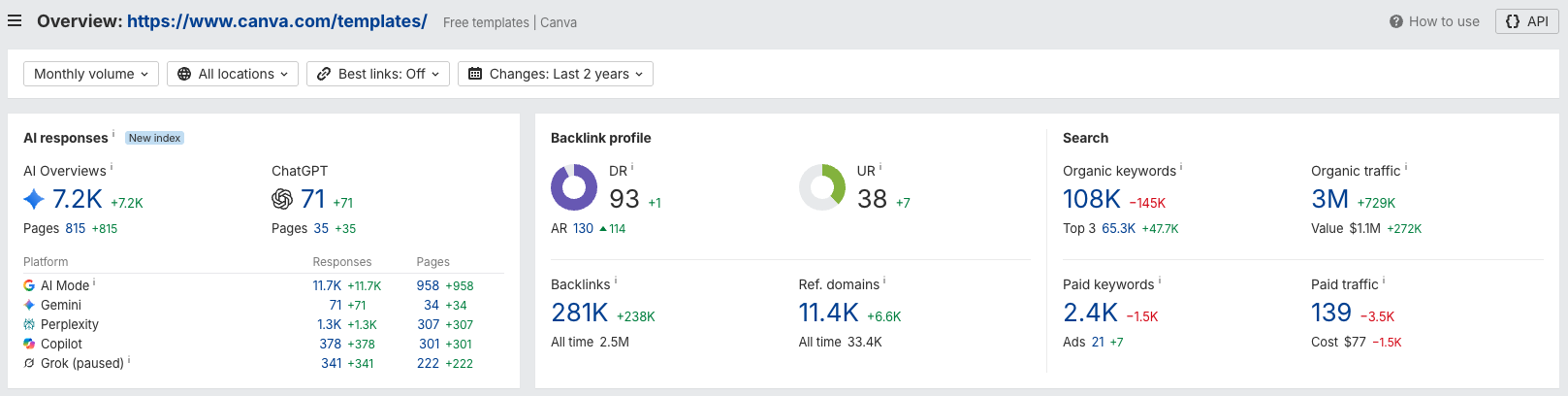Click the ChatGPT logo icon

pos(282,199)
